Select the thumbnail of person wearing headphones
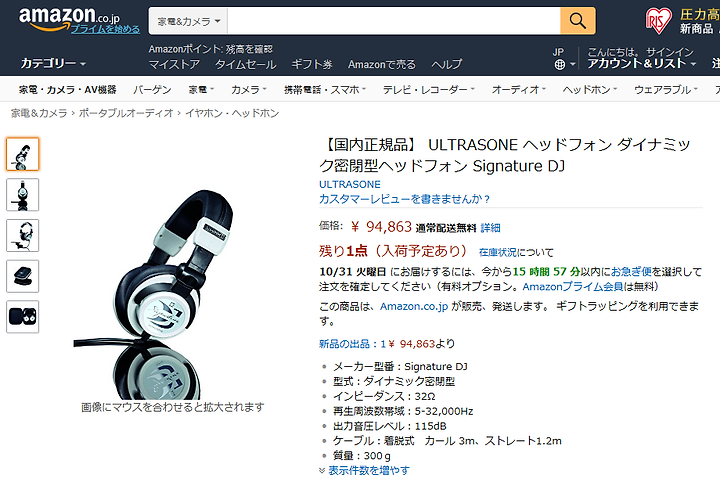 [22, 236]
